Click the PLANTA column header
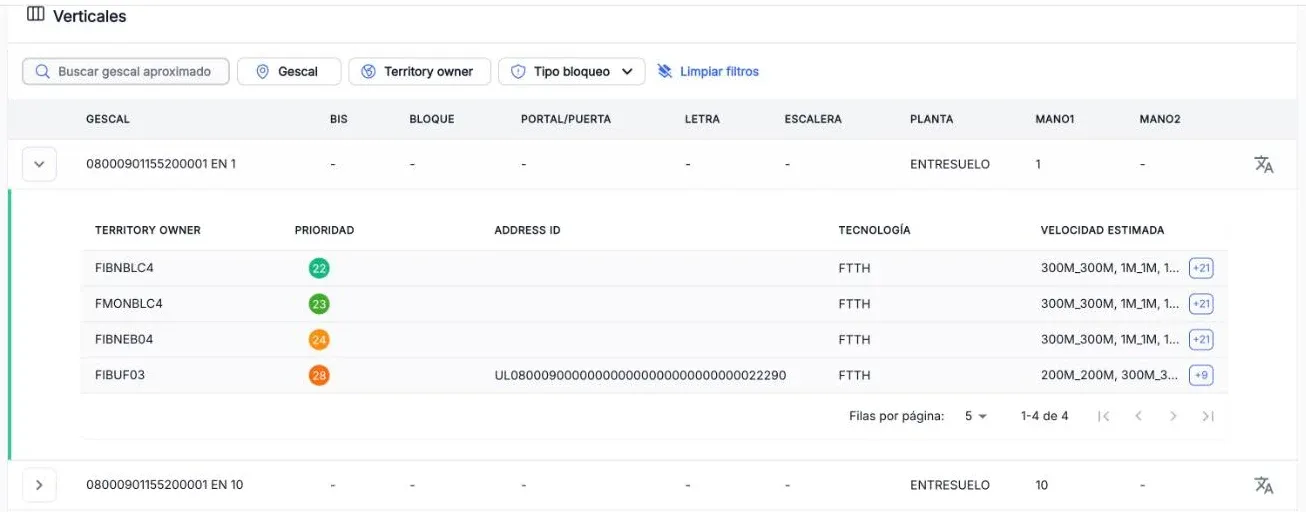 932,119
